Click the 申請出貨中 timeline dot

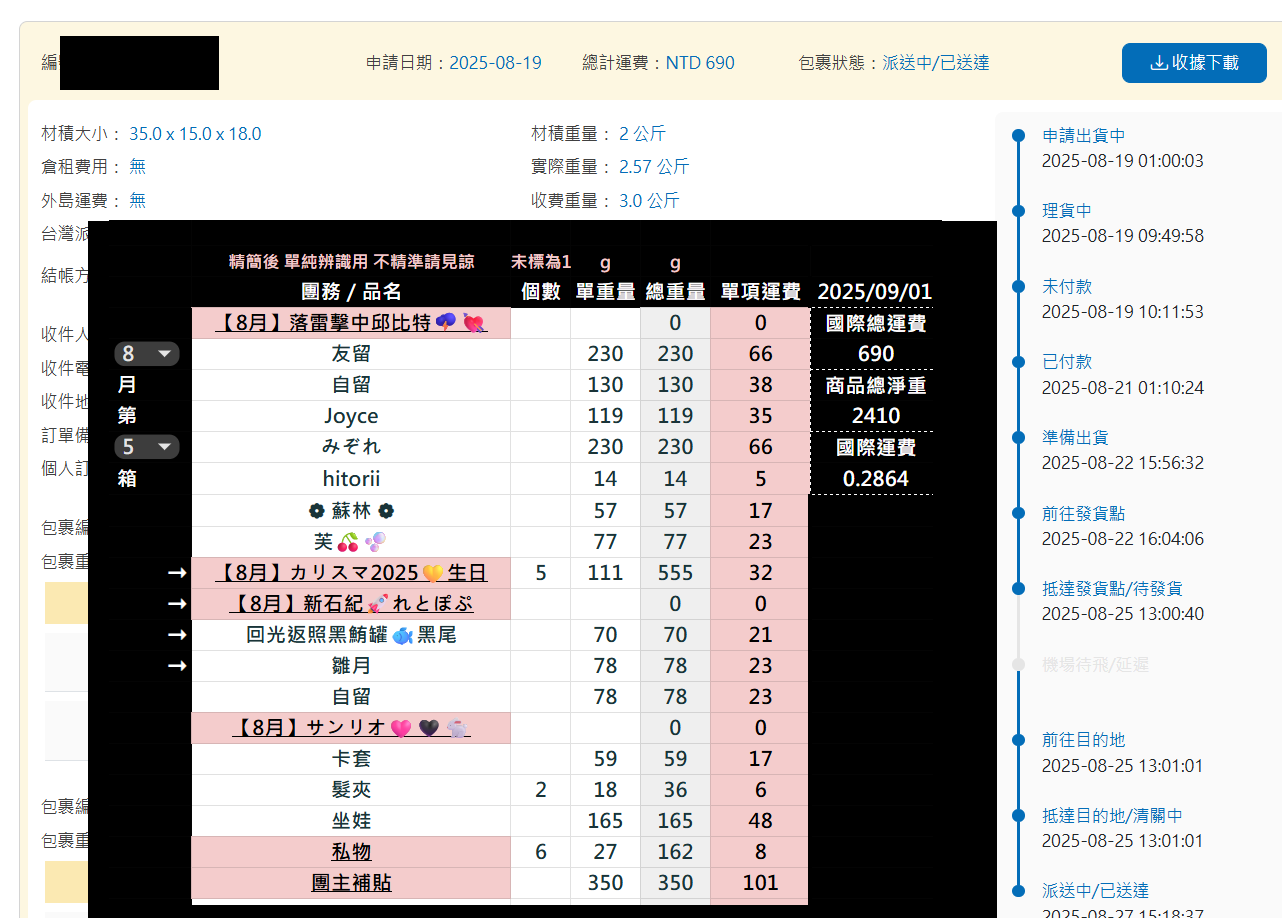pyautogui.click(x=1018, y=136)
